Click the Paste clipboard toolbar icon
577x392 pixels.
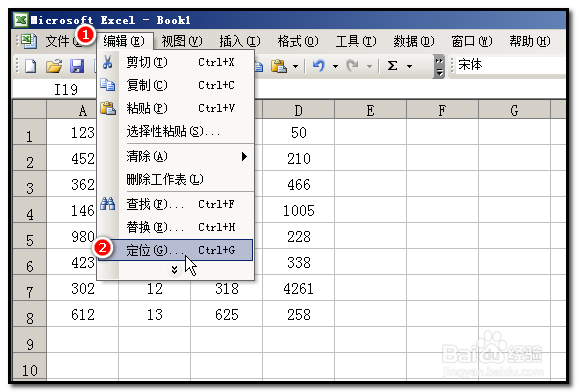279,66
